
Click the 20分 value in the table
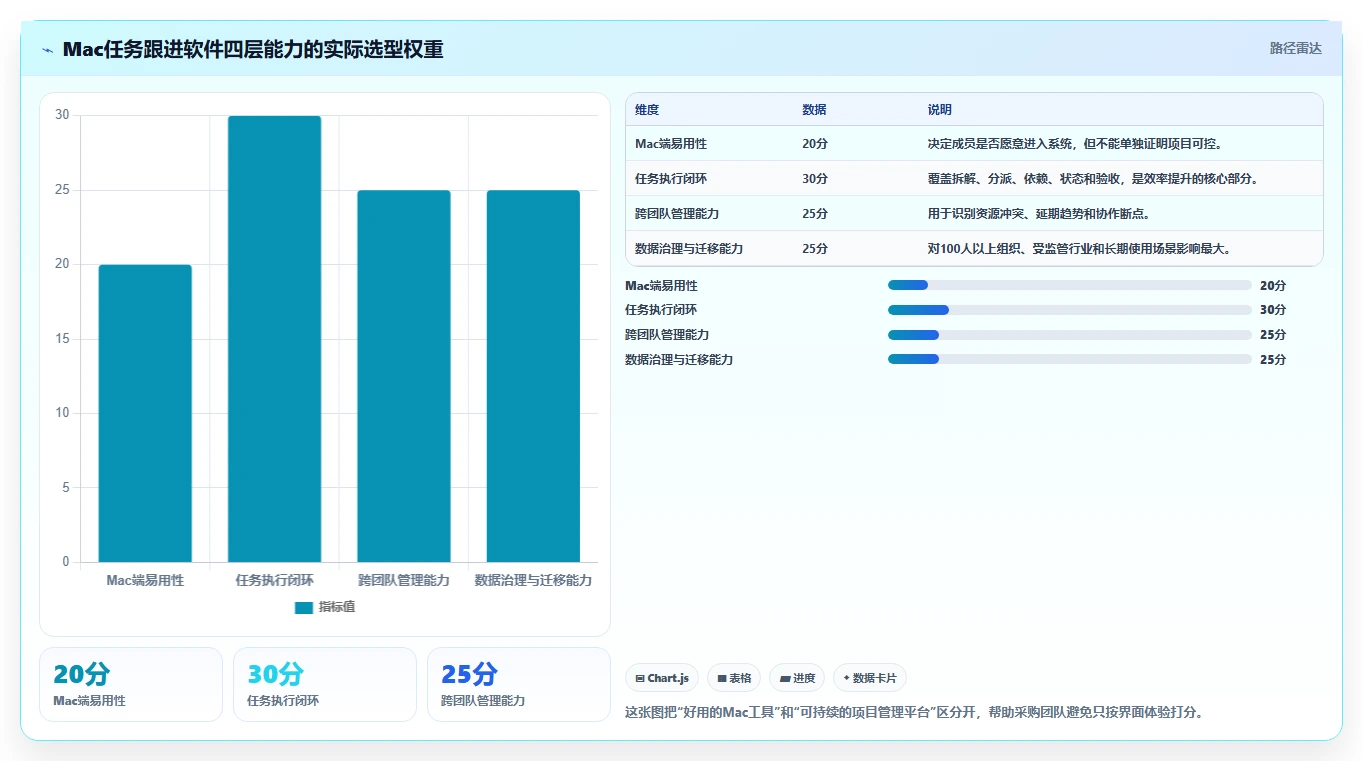coord(815,144)
